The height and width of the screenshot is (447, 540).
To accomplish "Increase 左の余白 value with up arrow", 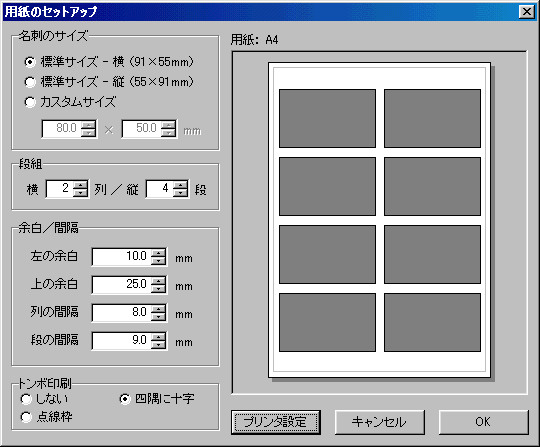I will point(158,253).
